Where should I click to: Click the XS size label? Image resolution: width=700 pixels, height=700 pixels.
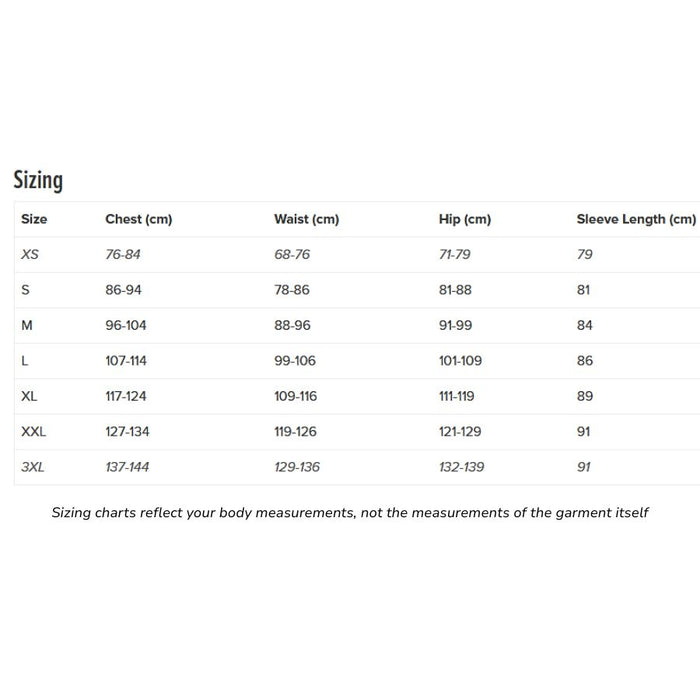(30, 255)
